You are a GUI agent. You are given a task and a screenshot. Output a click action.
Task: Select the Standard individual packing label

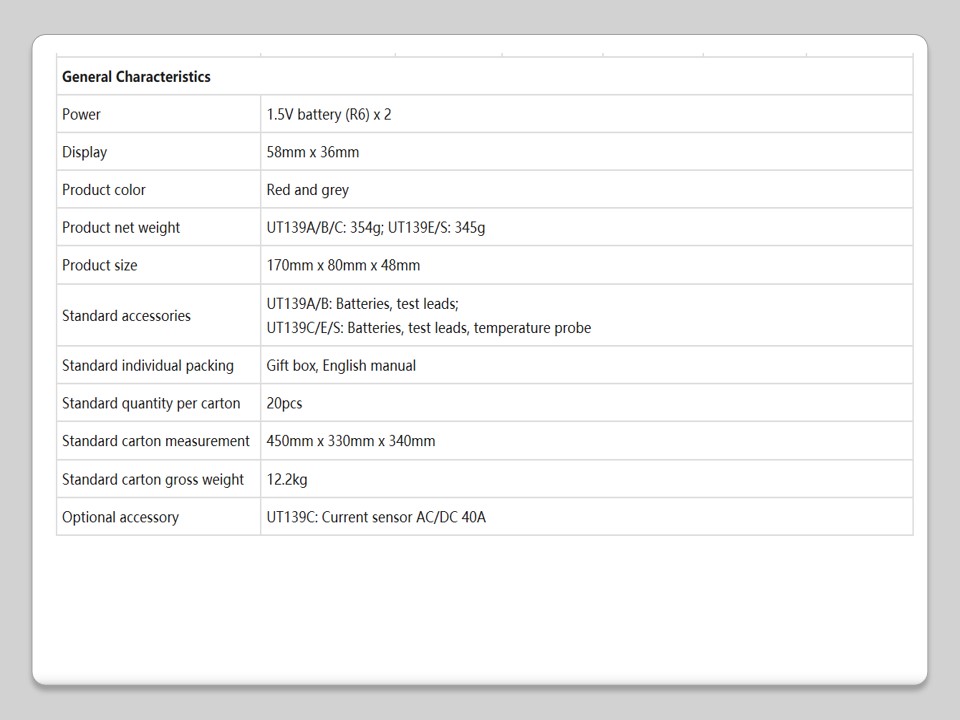click(148, 366)
